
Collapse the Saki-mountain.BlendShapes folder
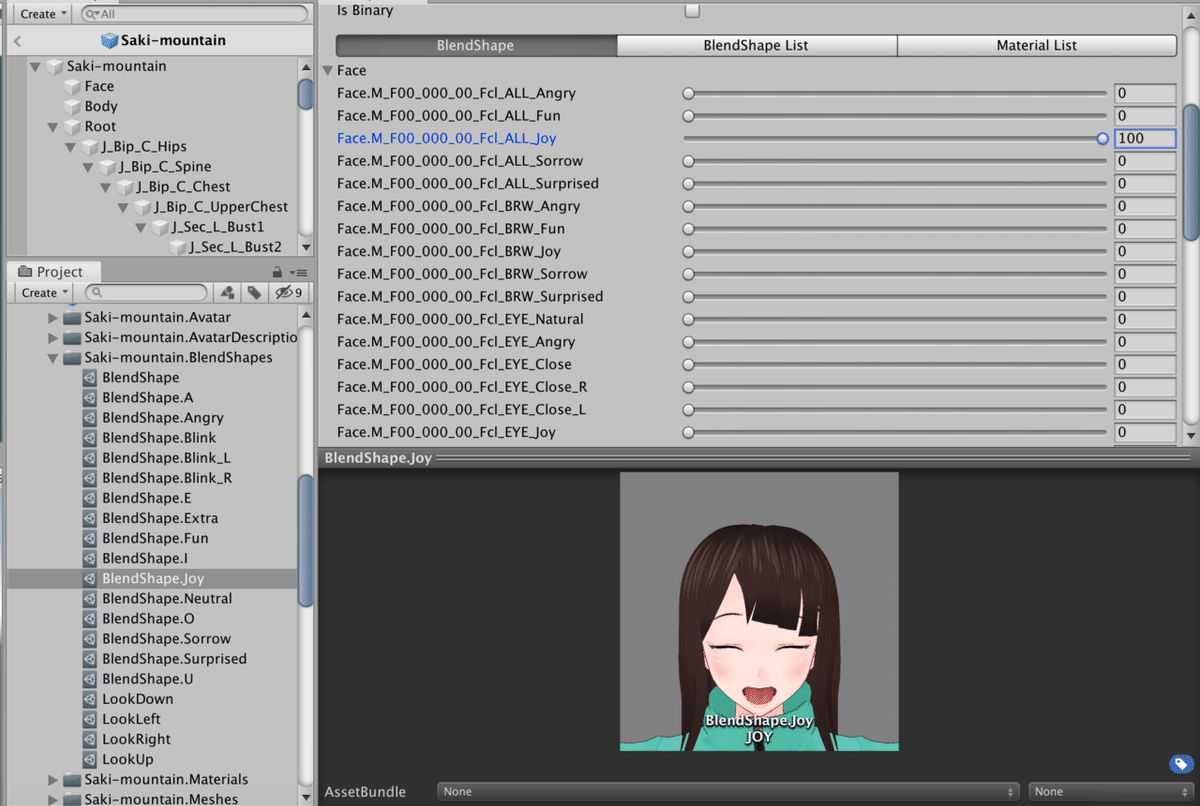tap(54, 358)
